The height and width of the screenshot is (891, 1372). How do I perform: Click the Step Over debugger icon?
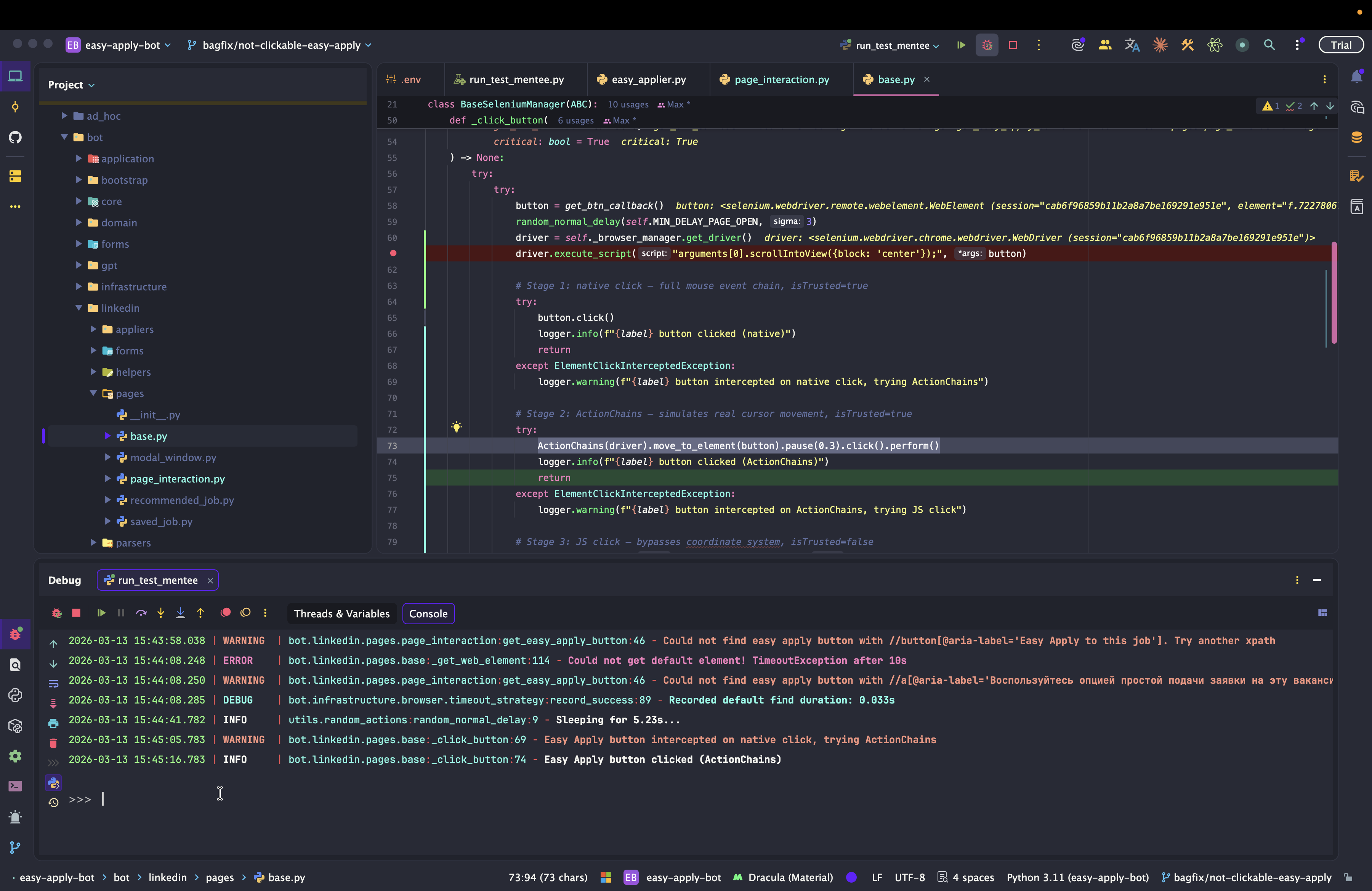(141, 613)
